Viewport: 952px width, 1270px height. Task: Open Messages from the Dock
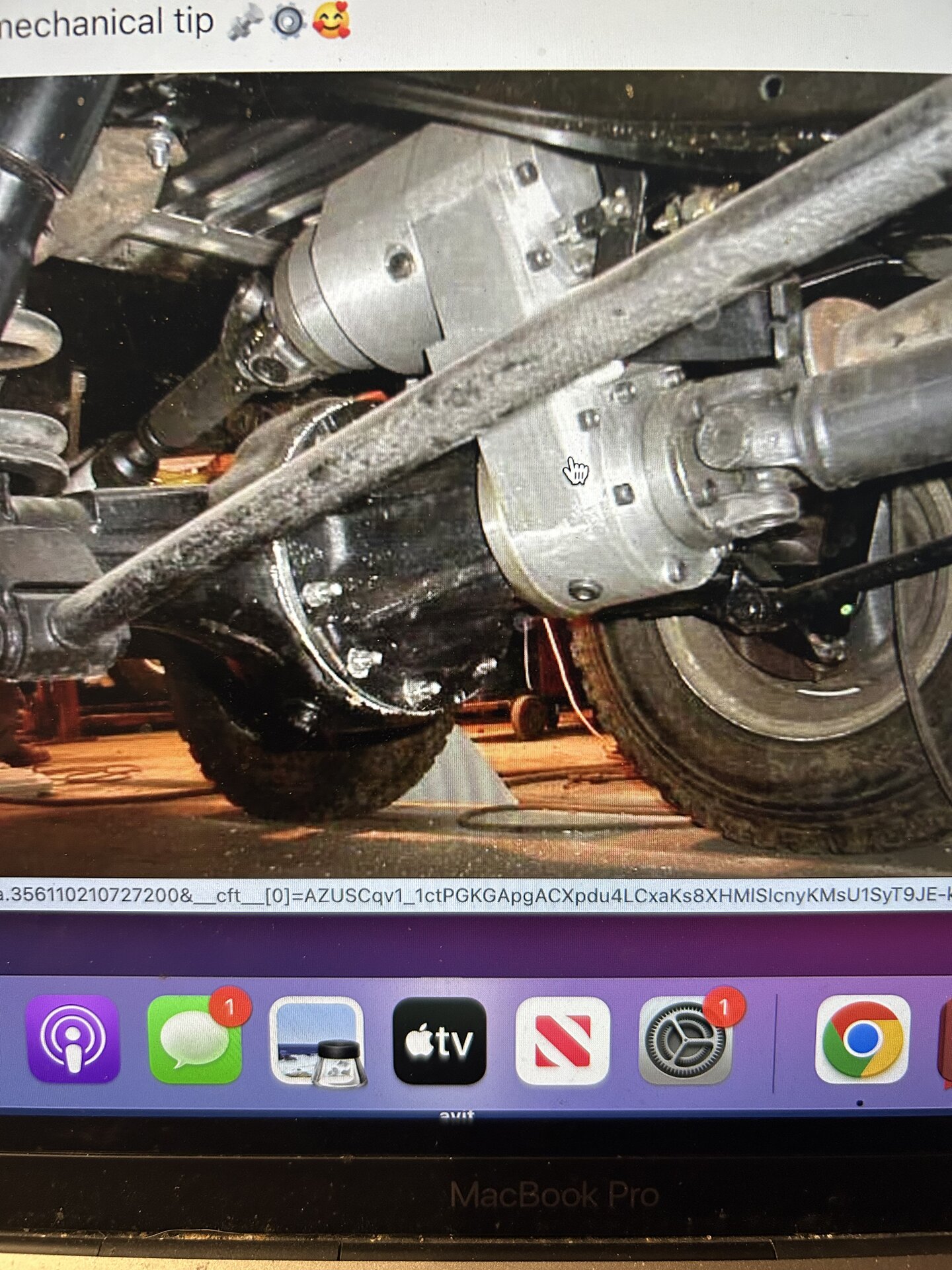[x=195, y=1039]
